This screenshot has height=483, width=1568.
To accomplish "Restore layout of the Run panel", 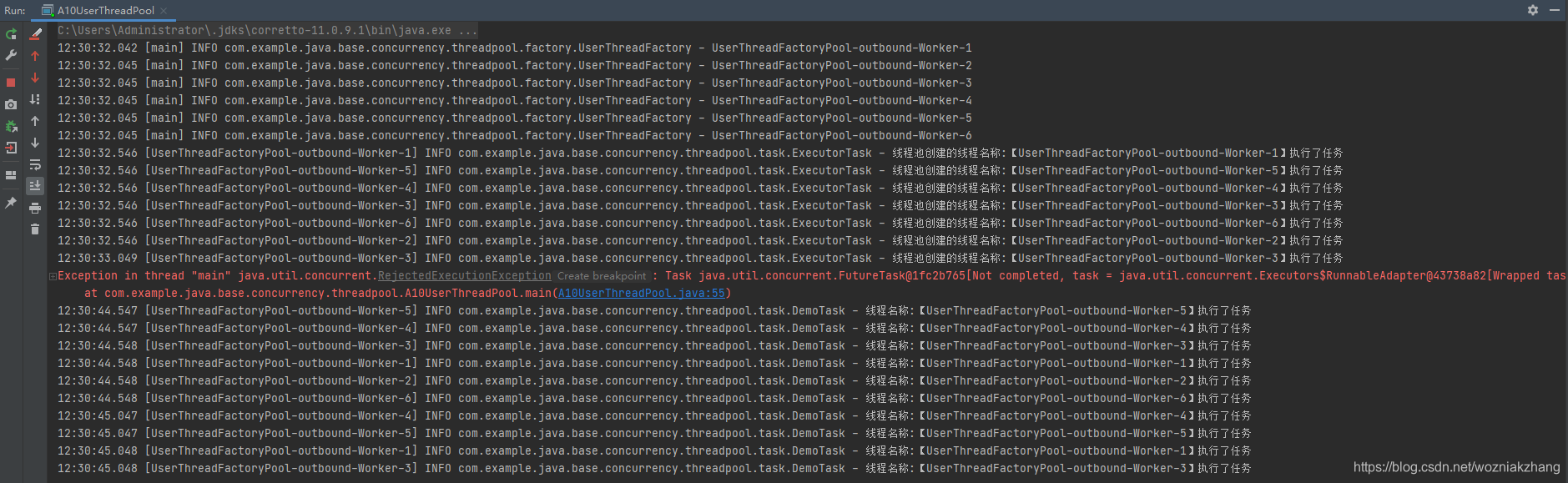I will coord(11,175).
